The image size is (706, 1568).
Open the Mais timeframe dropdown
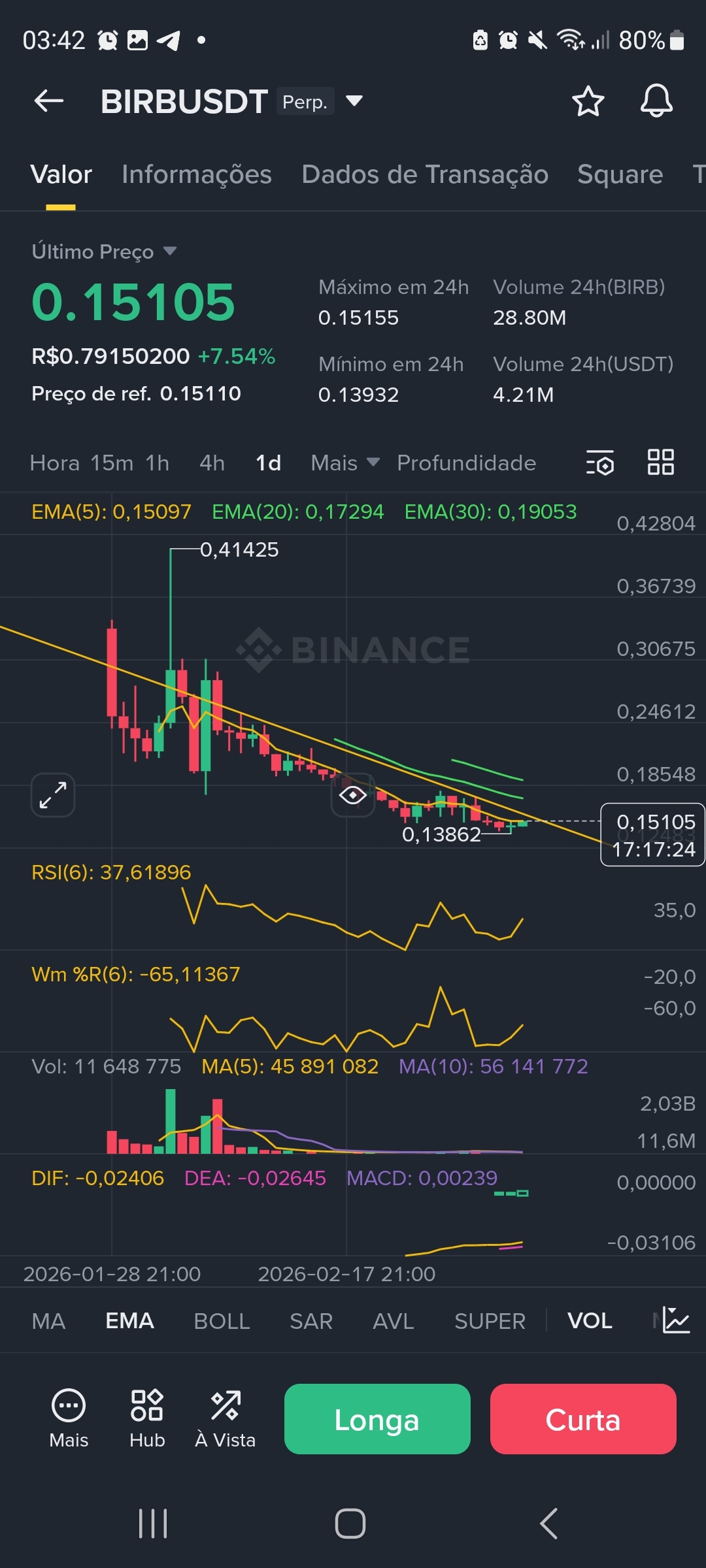(x=345, y=463)
